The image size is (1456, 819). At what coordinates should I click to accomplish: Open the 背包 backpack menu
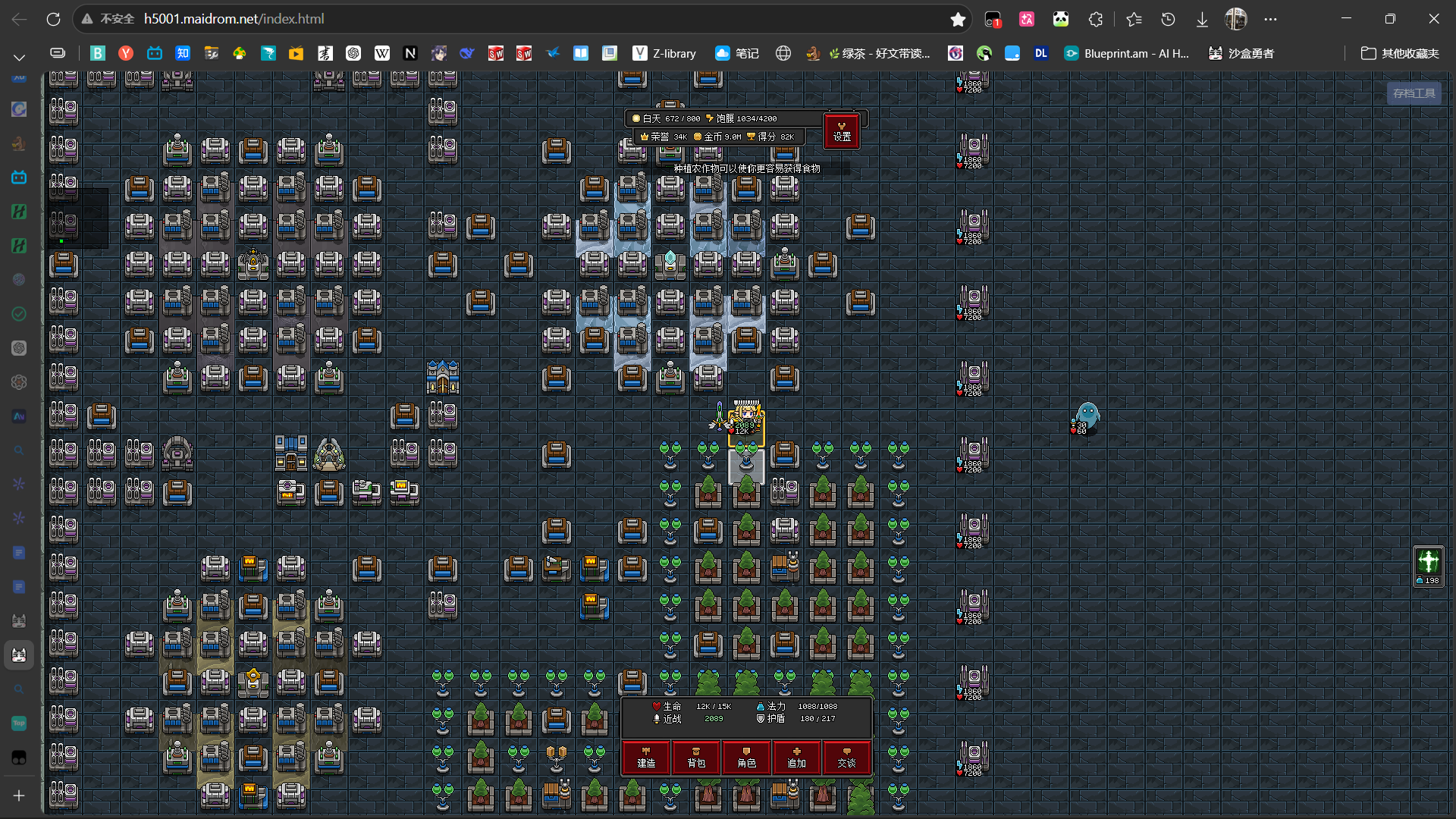(x=696, y=758)
